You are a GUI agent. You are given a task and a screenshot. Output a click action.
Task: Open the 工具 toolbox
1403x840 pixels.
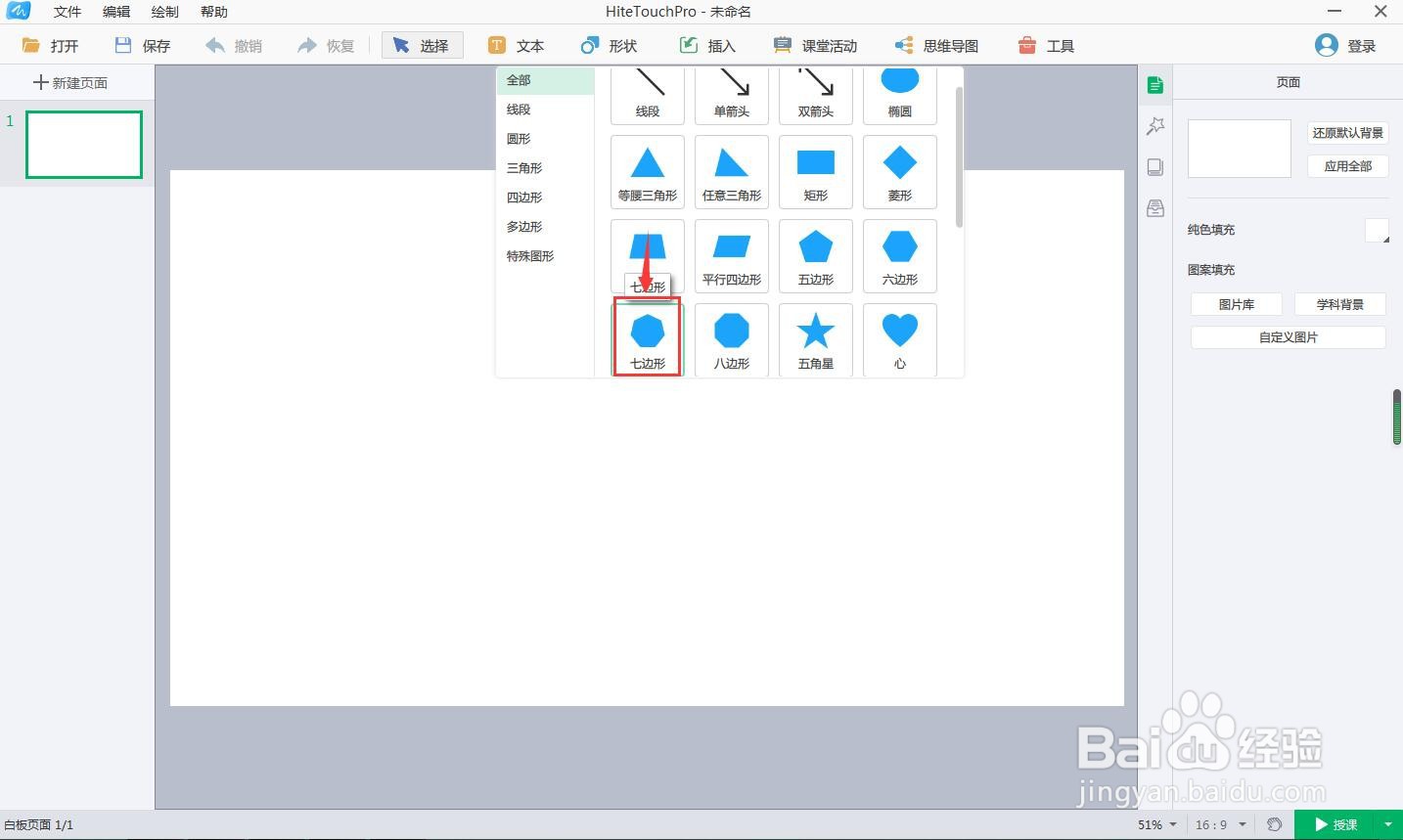pos(1046,46)
